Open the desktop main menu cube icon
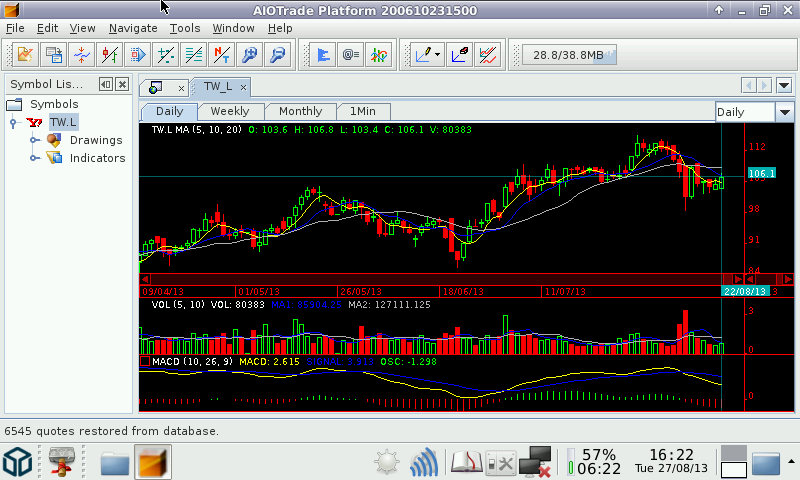 click(18, 462)
